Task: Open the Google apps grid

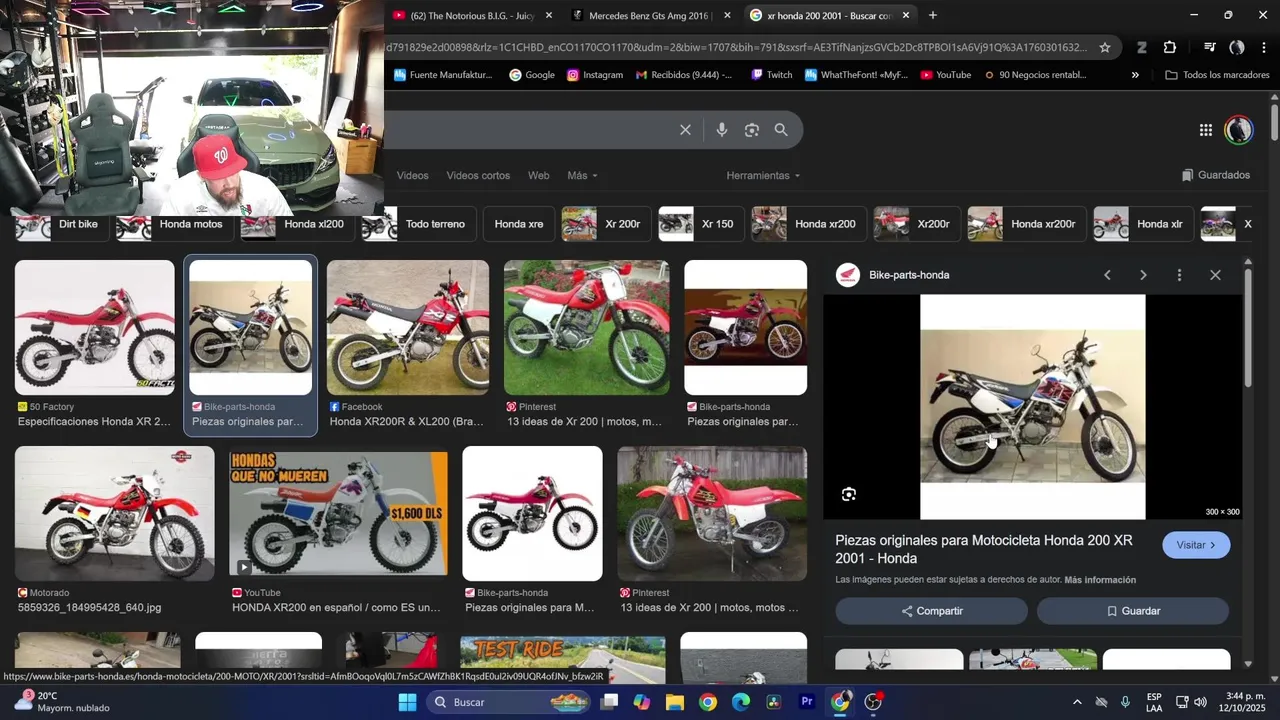Action: click(x=1206, y=130)
